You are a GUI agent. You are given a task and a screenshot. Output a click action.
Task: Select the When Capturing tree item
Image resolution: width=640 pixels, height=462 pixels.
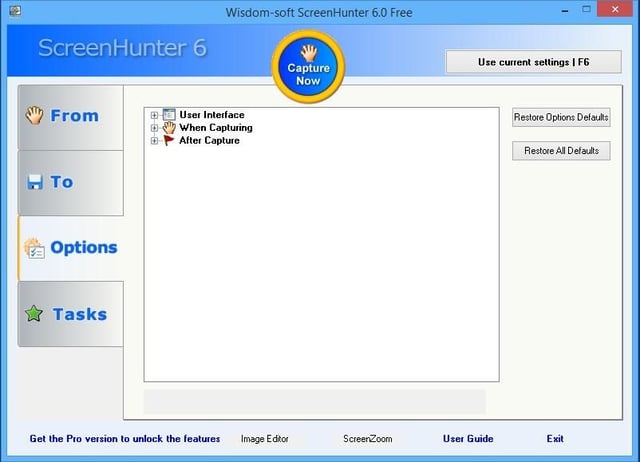pyautogui.click(x=216, y=128)
